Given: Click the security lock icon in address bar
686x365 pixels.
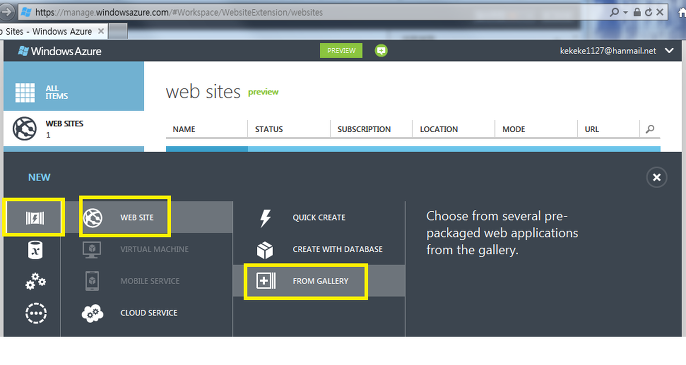Looking at the screenshot, I should pyautogui.click(x=637, y=12).
